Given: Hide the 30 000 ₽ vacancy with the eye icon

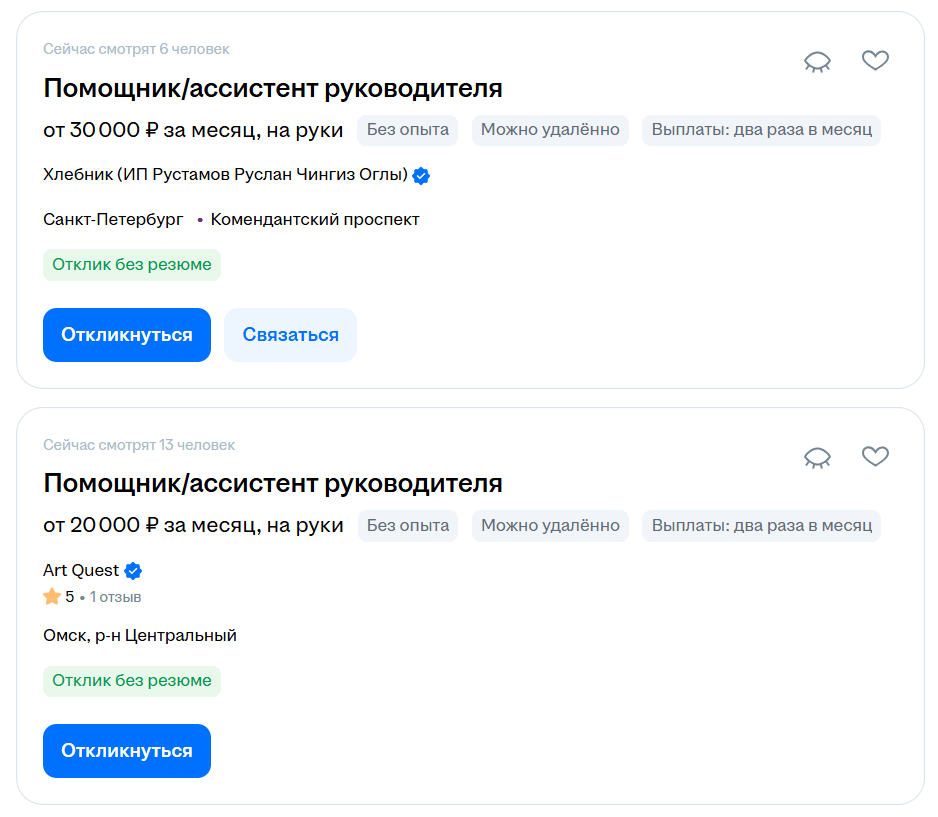Looking at the screenshot, I should (817, 62).
